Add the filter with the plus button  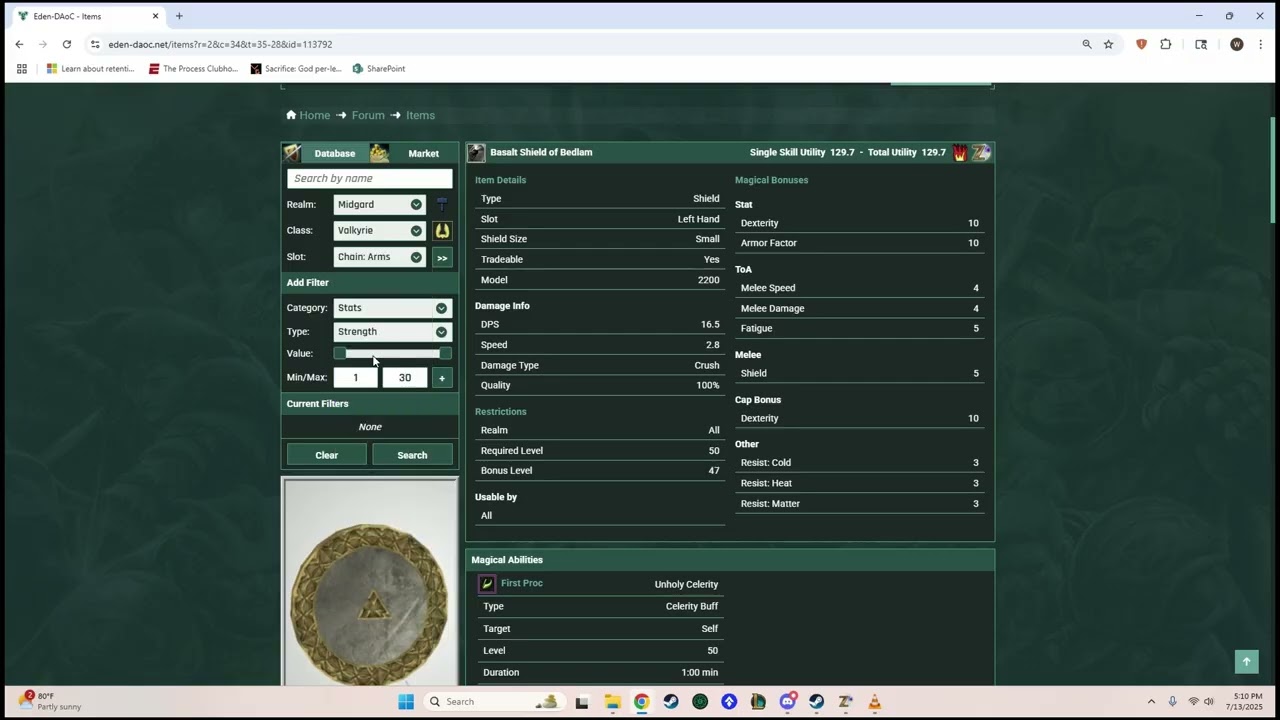coord(442,378)
